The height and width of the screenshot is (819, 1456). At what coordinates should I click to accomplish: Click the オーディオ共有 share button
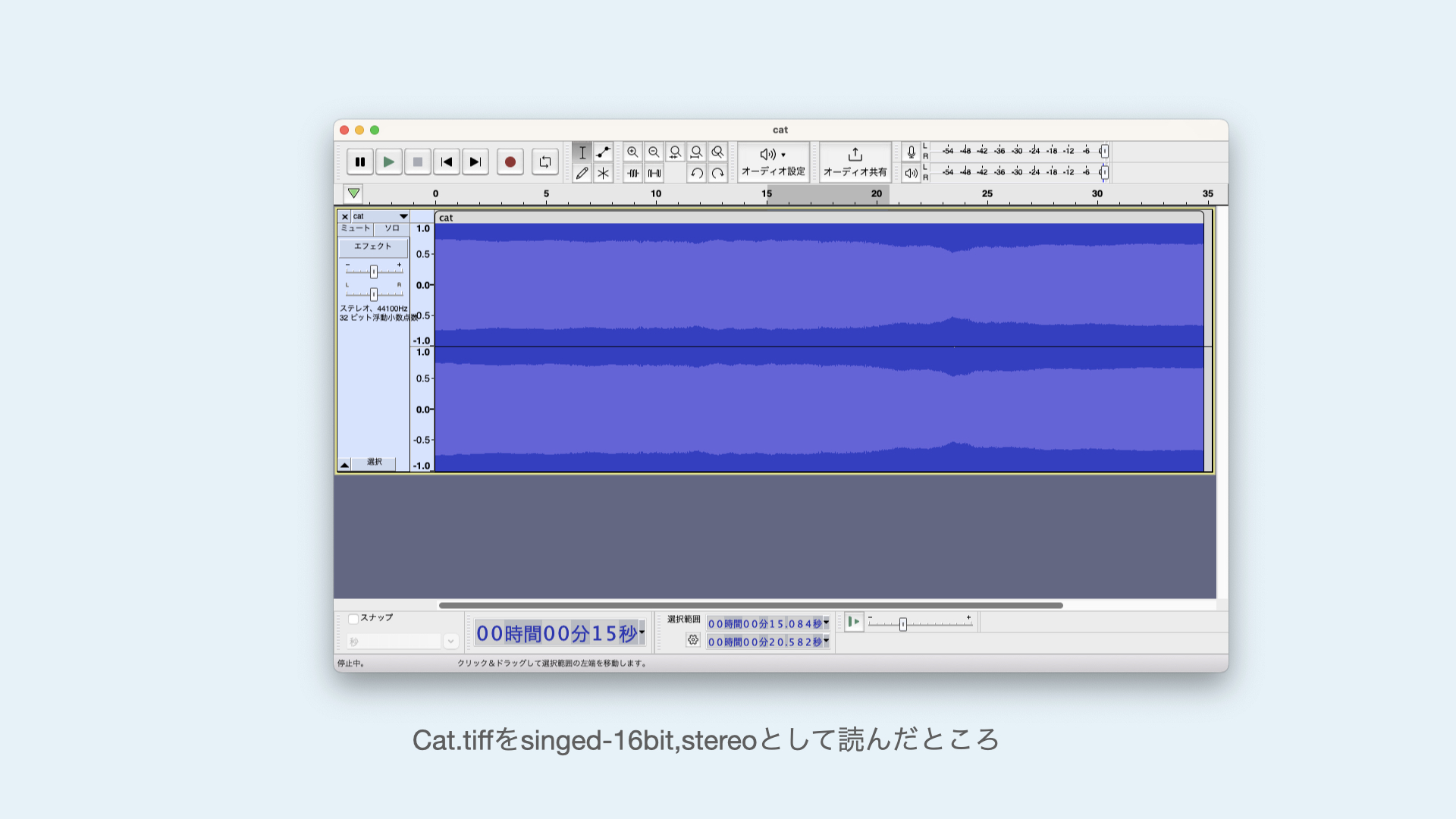click(x=855, y=162)
